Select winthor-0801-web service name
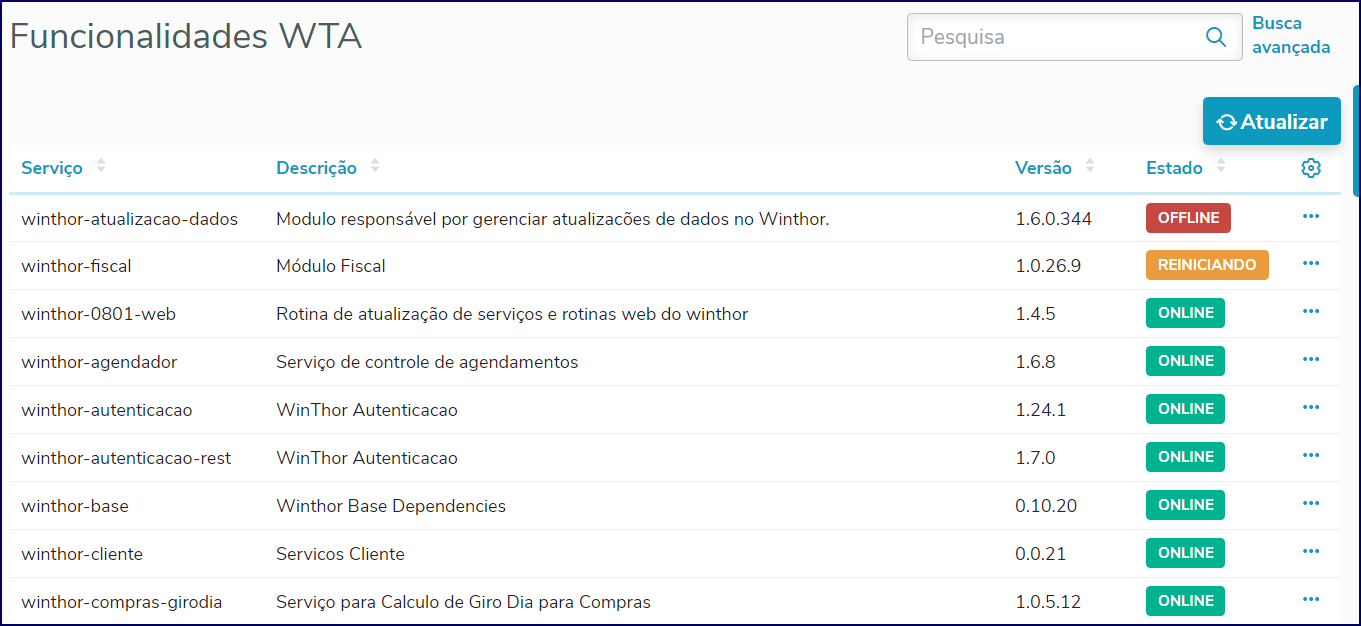Screen dimensions: 1361x626 (x=98, y=314)
